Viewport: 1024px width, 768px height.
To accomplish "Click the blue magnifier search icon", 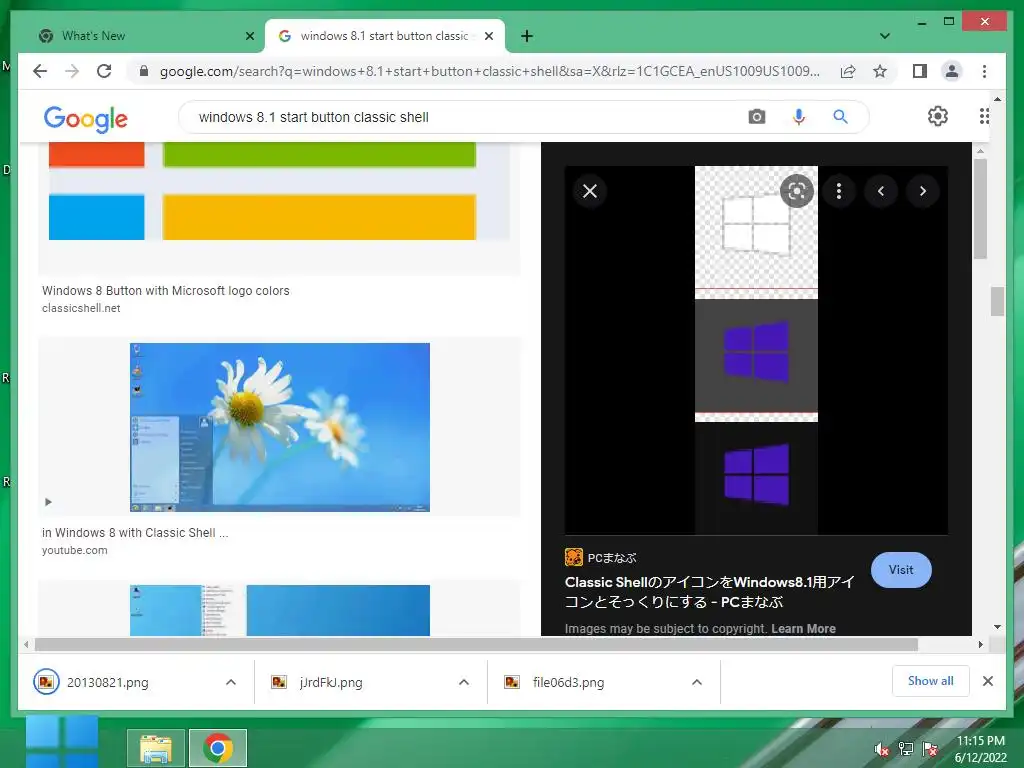I will pyautogui.click(x=840, y=117).
